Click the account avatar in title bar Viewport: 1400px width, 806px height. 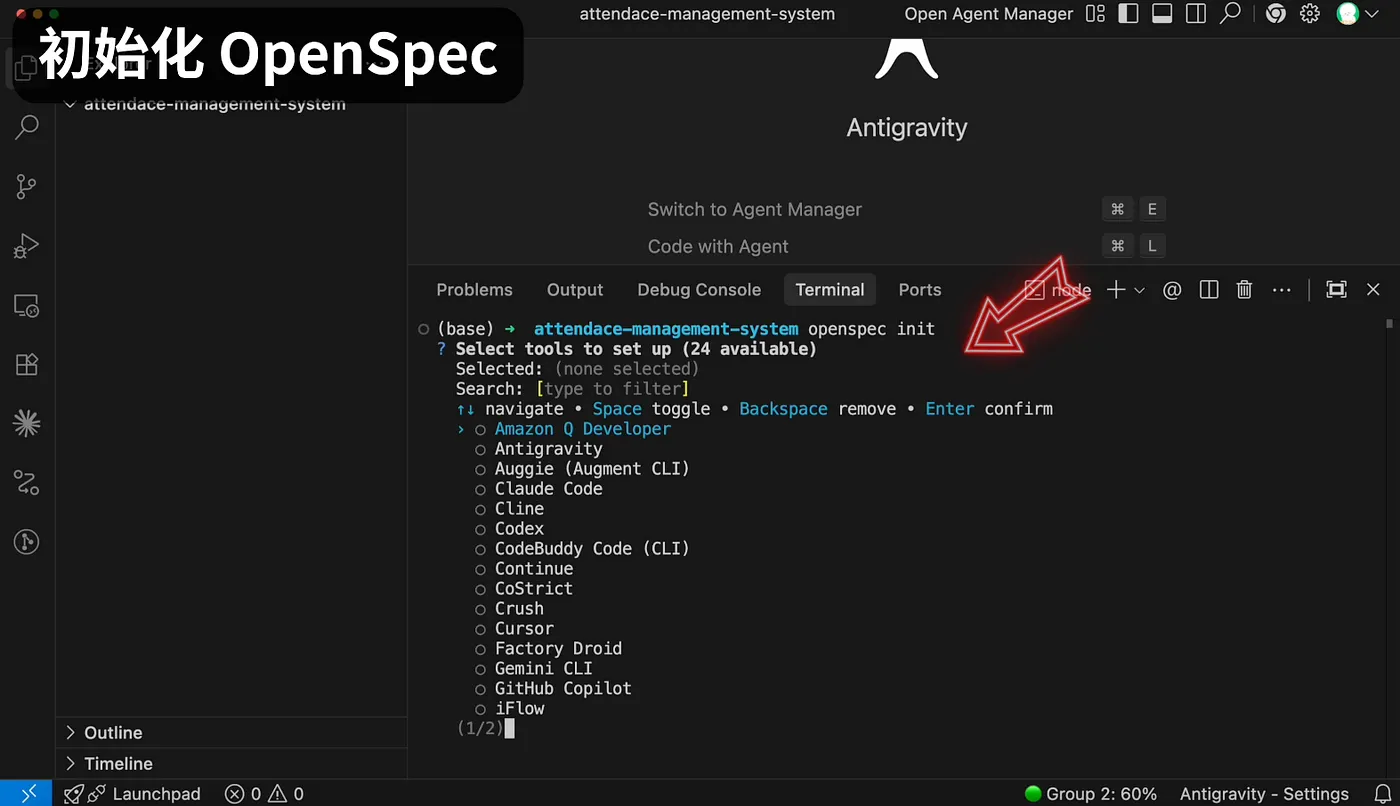1347,14
